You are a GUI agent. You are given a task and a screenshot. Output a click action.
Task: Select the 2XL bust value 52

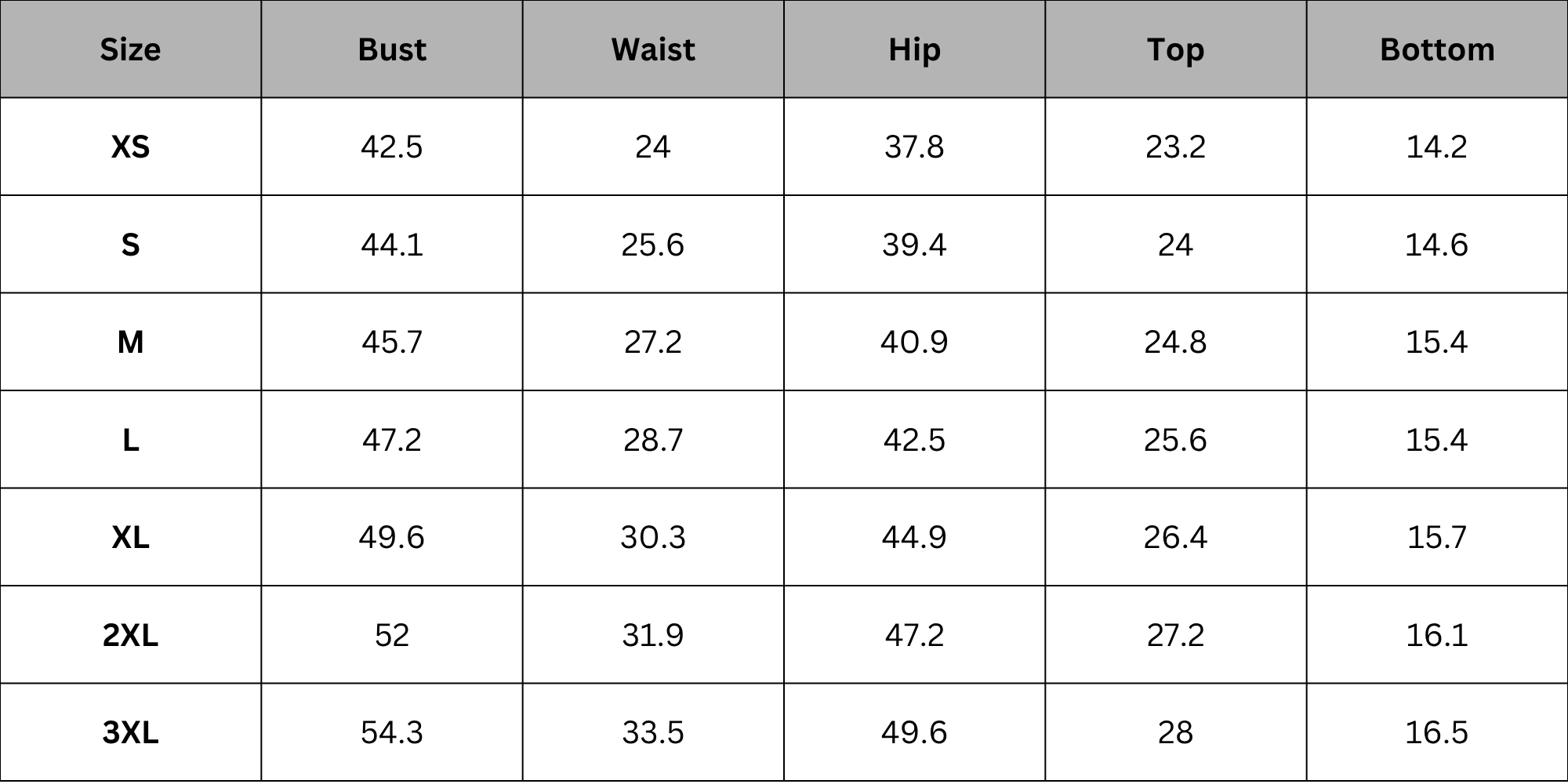392,635
